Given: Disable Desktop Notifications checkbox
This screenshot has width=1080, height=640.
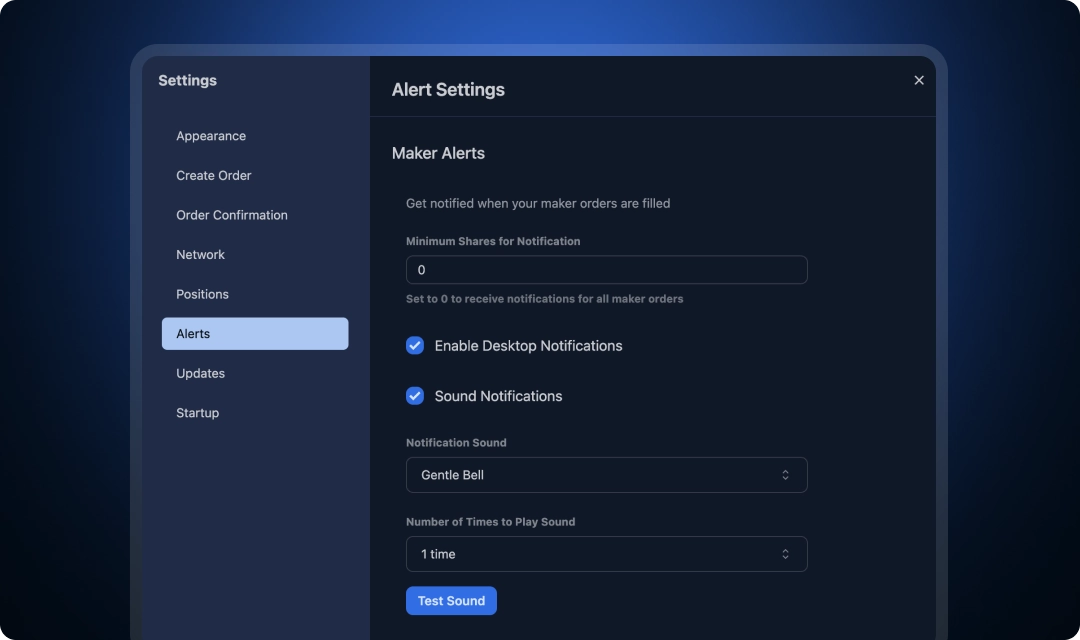Looking at the screenshot, I should pyautogui.click(x=415, y=345).
